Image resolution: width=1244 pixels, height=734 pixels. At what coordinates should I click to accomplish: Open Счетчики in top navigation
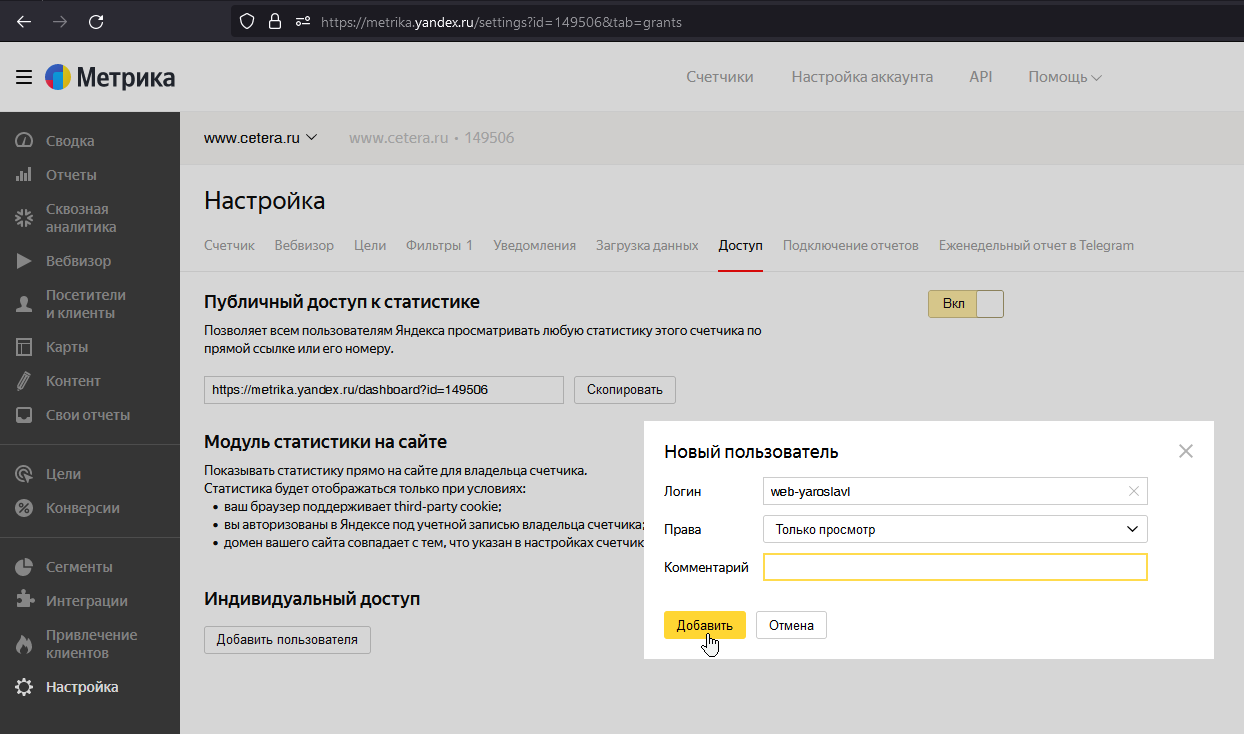pos(719,77)
